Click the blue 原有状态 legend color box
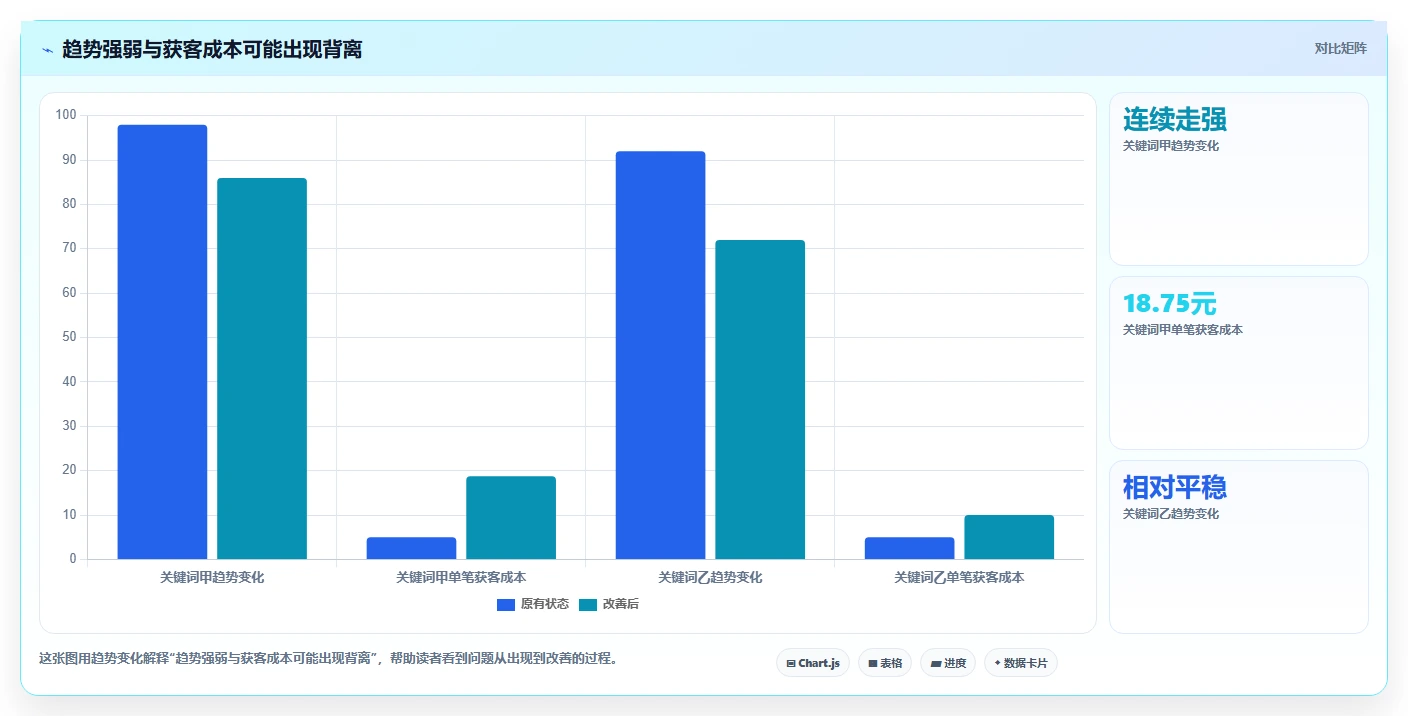Viewport: 1408px width, 716px height. pos(506,604)
